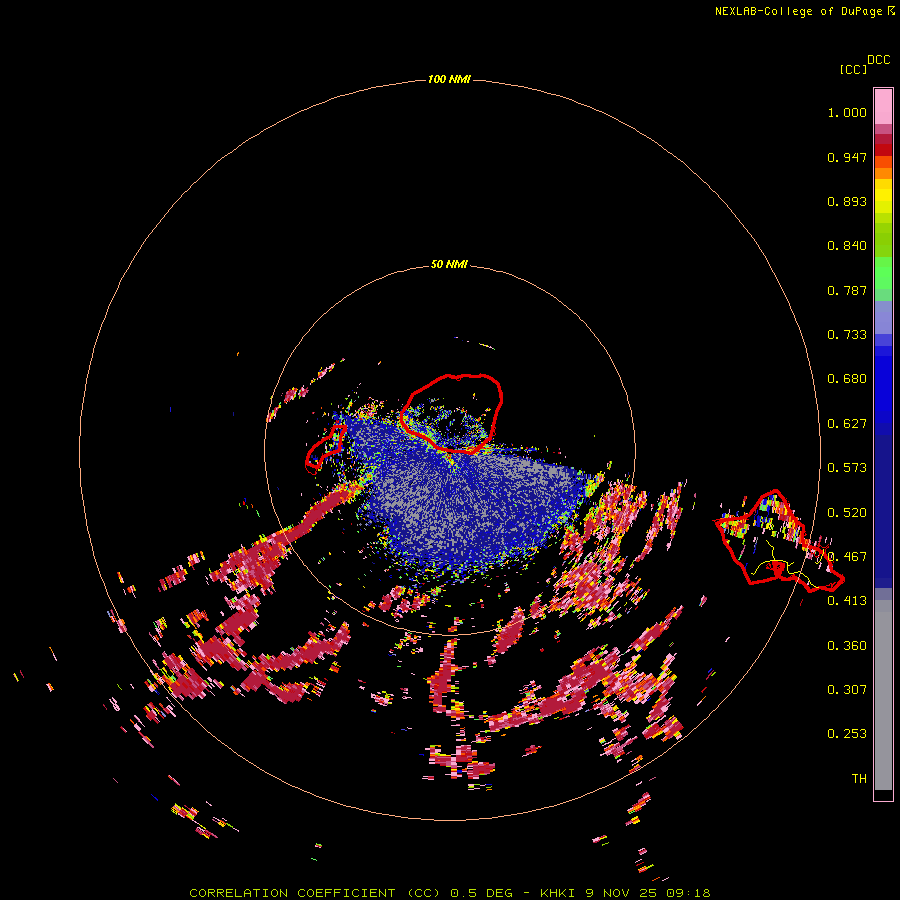This screenshot has width=900, height=900.
Task: Click the 100 NMI range ring label
Action: [449, 79]
